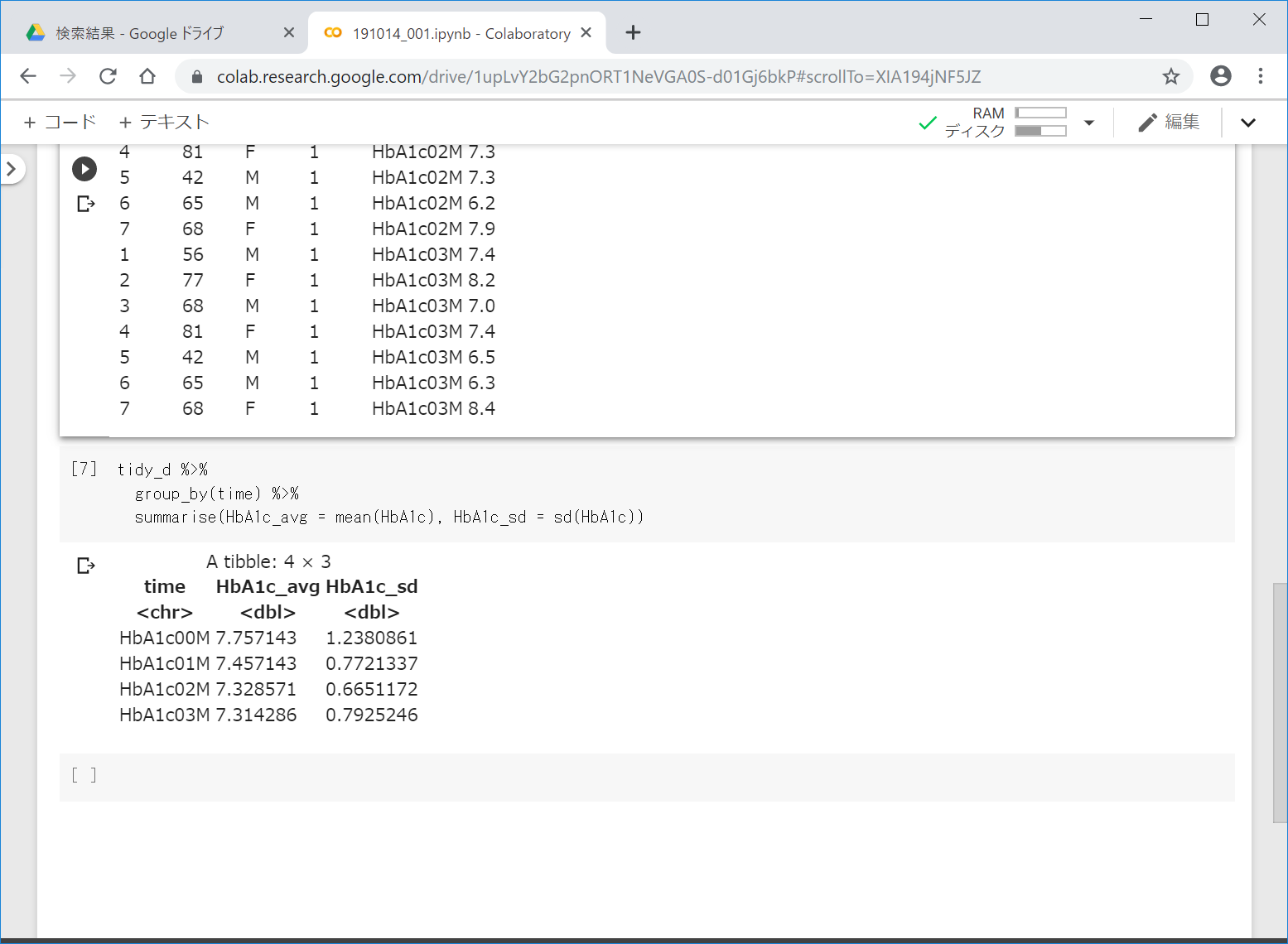
Task: Click the 編集 editing mode button
Action: point(1169,123)
